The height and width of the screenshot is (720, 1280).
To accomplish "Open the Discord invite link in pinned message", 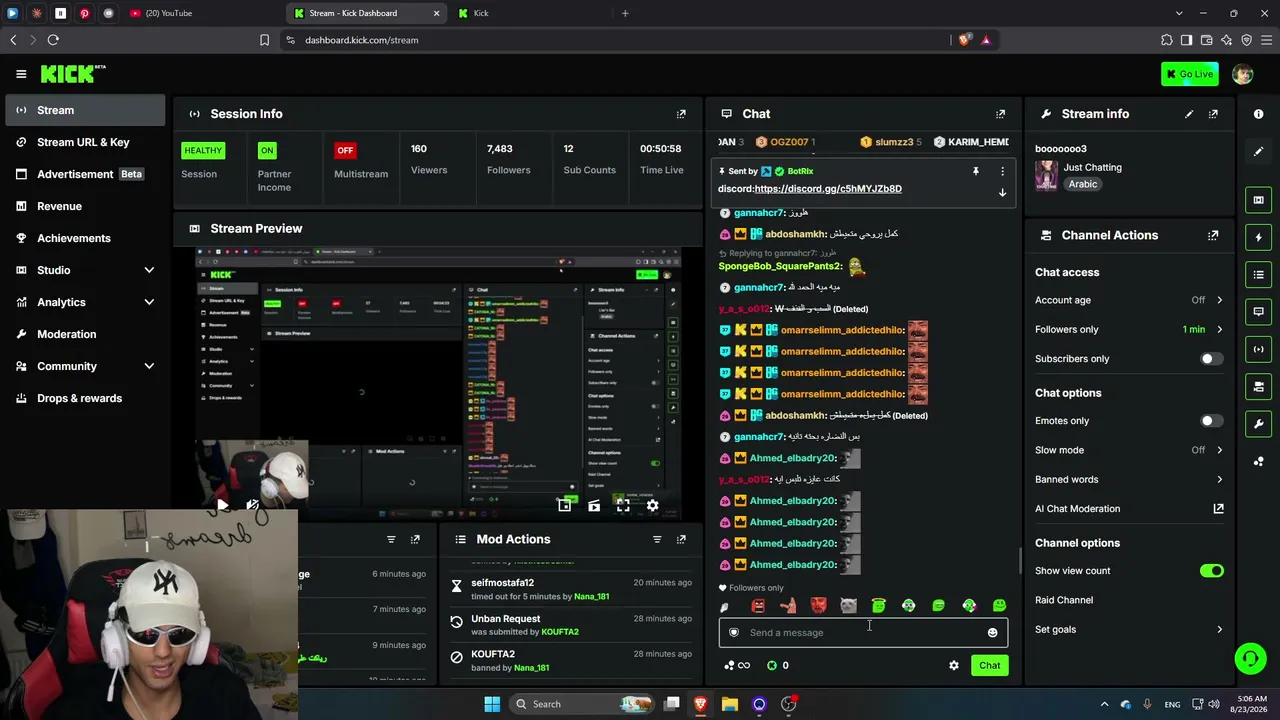I will click(x=828, y=189).
